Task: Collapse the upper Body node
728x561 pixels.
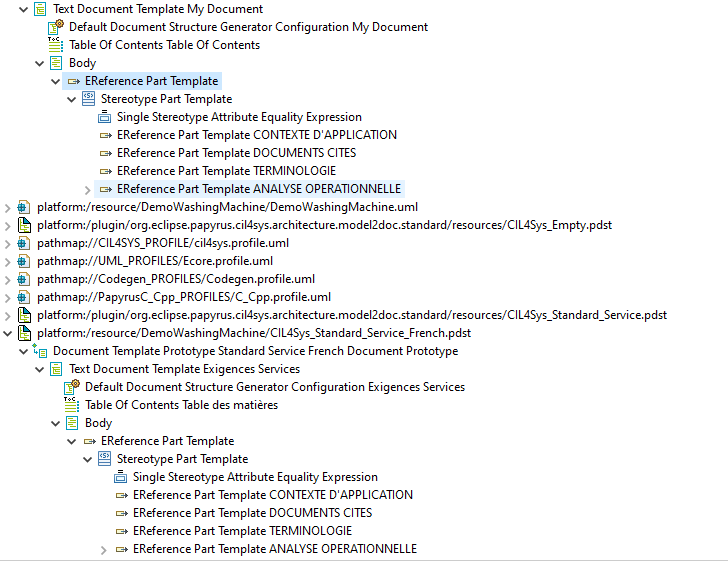Action: tap(39, 63)
